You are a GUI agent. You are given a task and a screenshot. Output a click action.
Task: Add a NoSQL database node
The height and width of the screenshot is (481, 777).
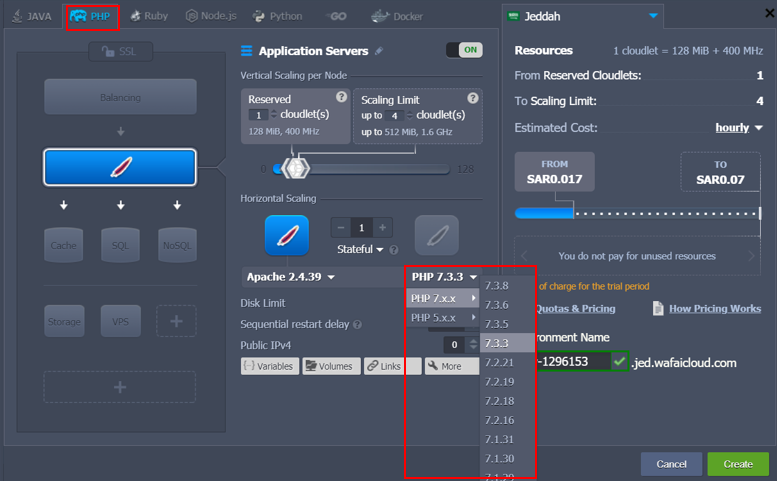[x=177, y=245]
